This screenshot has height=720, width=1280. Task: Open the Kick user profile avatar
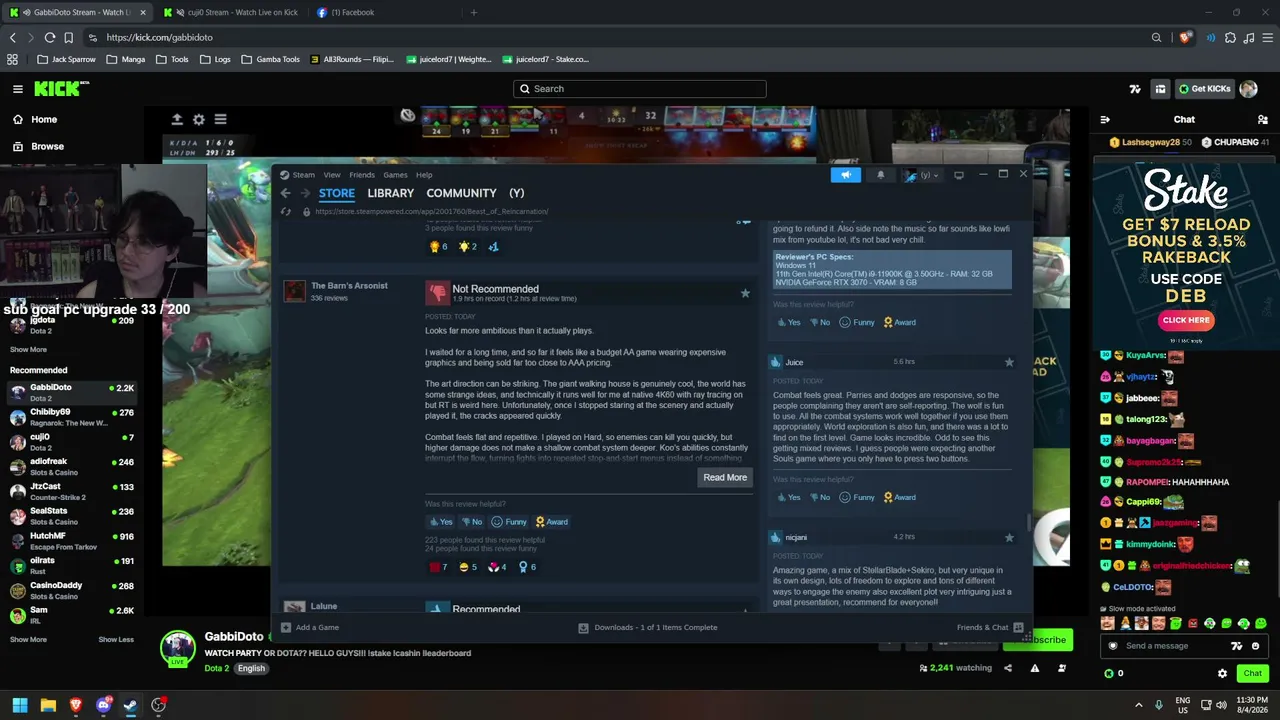1248,89
